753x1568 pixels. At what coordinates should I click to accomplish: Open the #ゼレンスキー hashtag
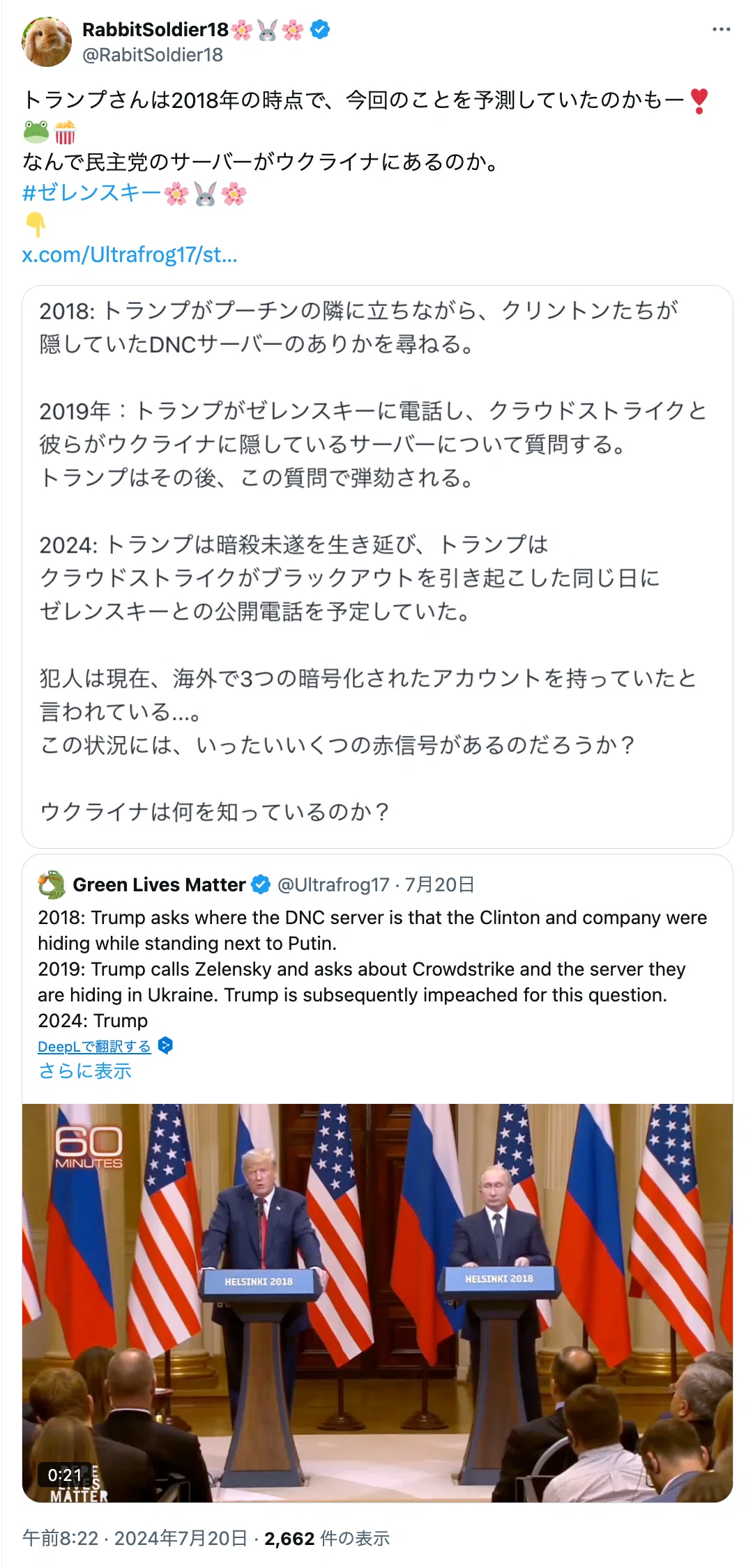coord(92,193)
